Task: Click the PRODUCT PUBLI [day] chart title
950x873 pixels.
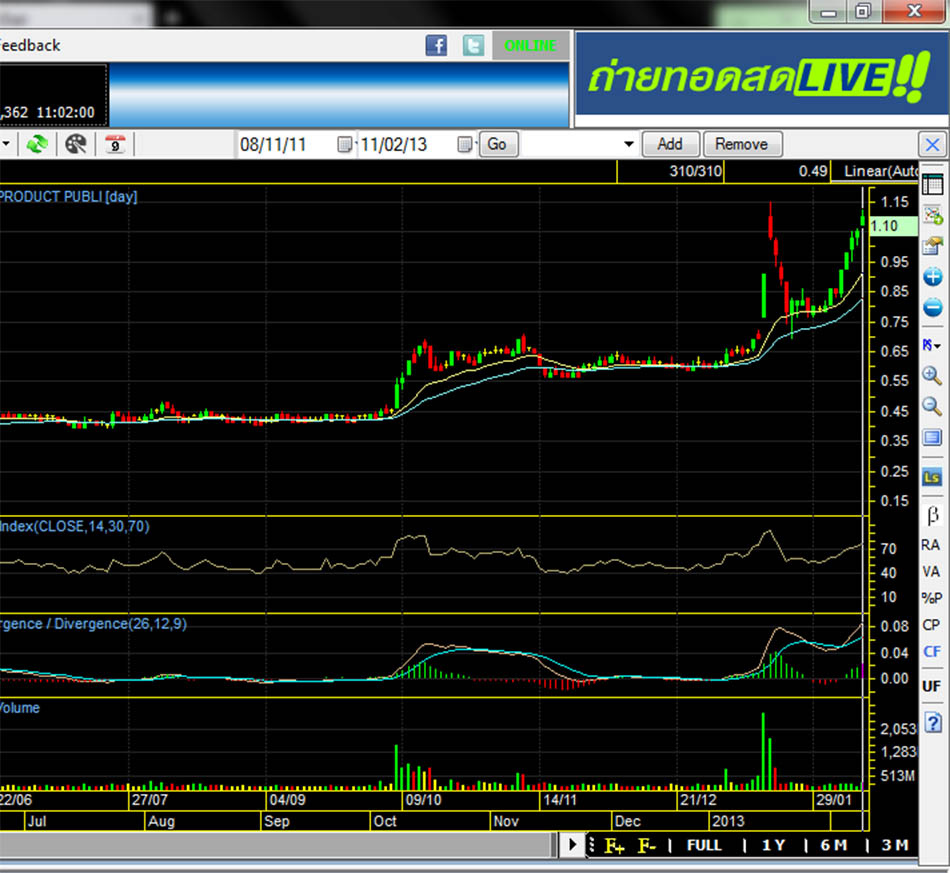Action: coord(68,197)
